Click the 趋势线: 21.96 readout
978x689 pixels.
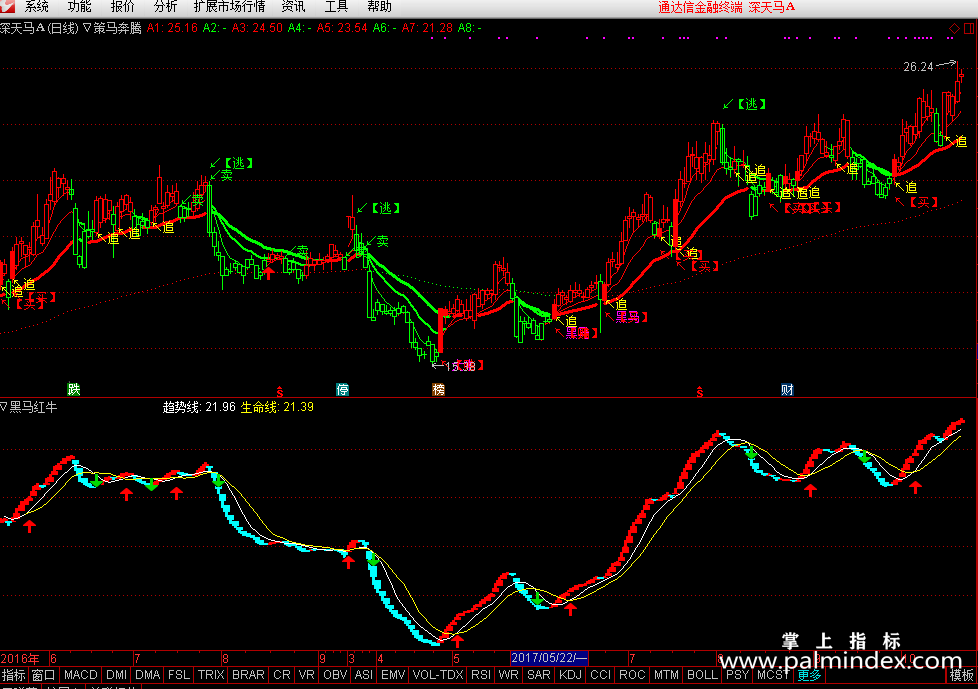[199, 407]
